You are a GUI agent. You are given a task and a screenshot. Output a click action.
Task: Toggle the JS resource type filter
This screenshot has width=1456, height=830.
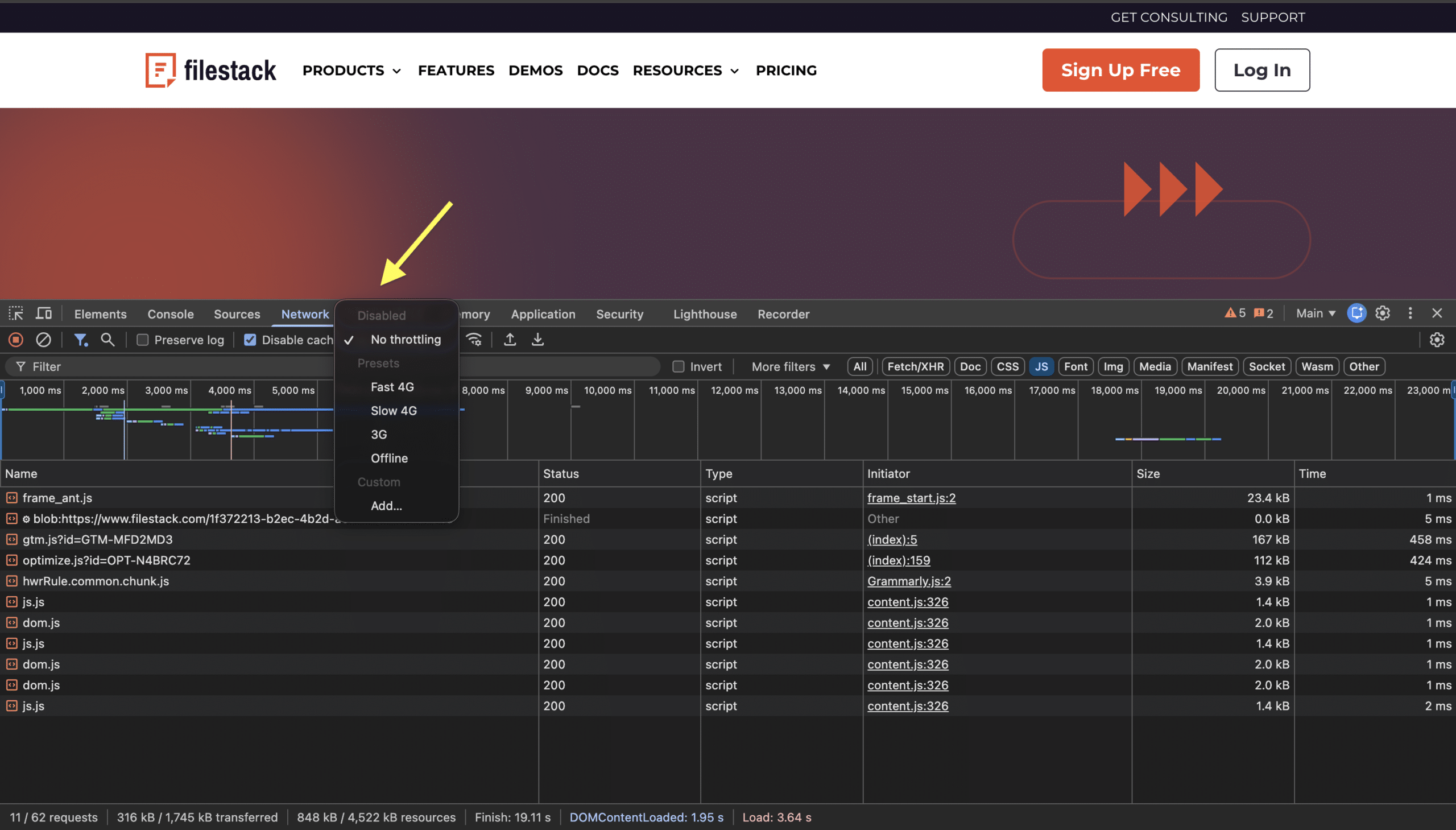tap(1041, 366)
